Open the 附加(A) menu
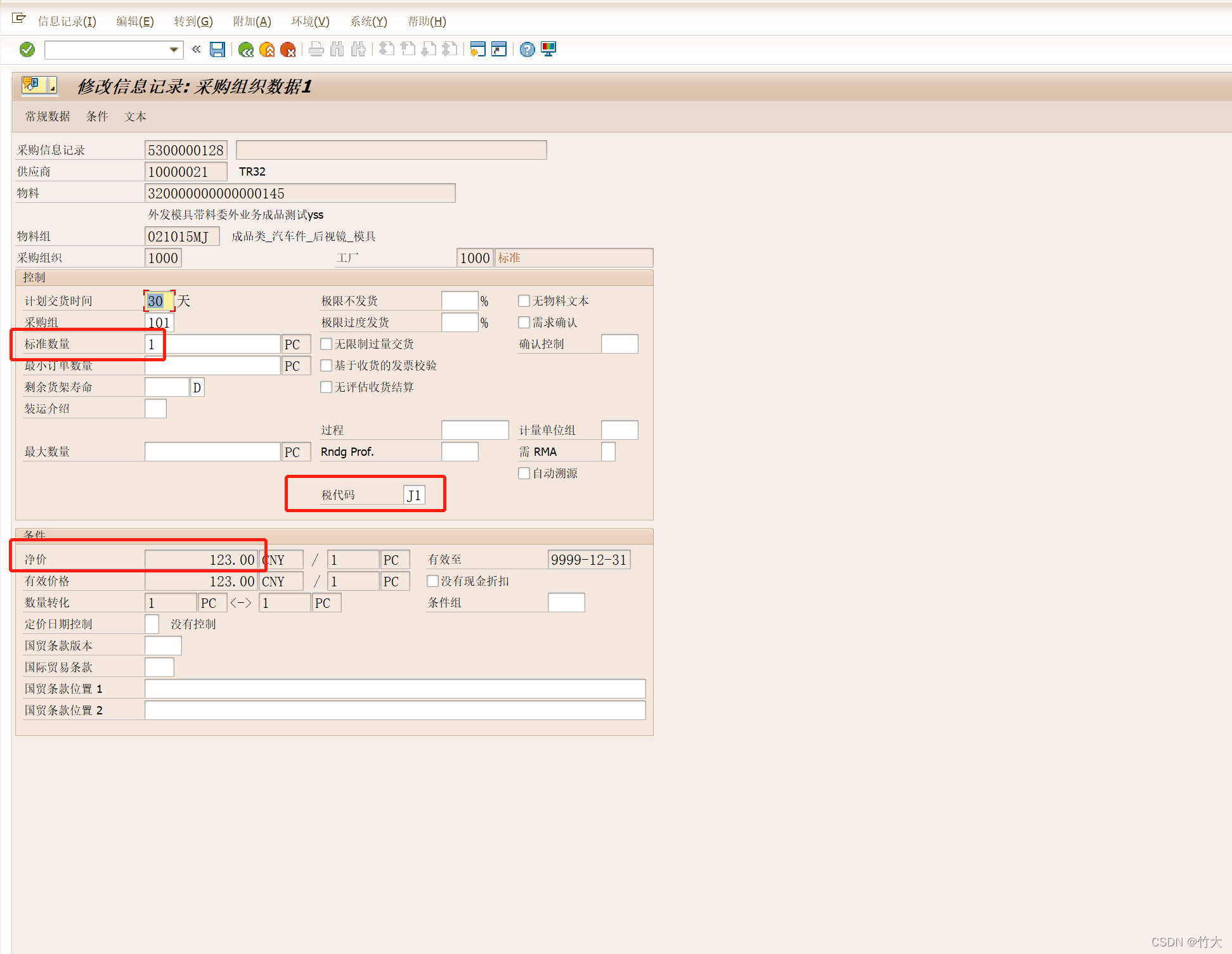The width and height of the screenshot is (1232, 954). (x=252, y=22)
